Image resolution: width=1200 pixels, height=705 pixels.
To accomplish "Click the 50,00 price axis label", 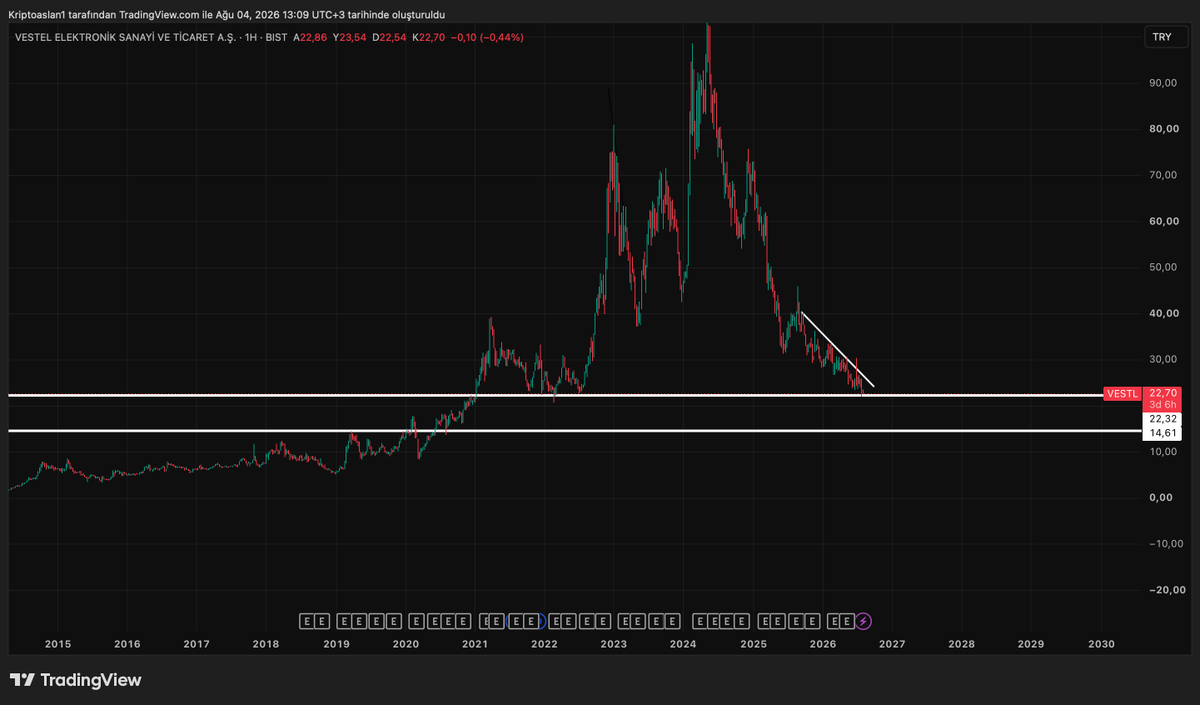I will 1161,267.
